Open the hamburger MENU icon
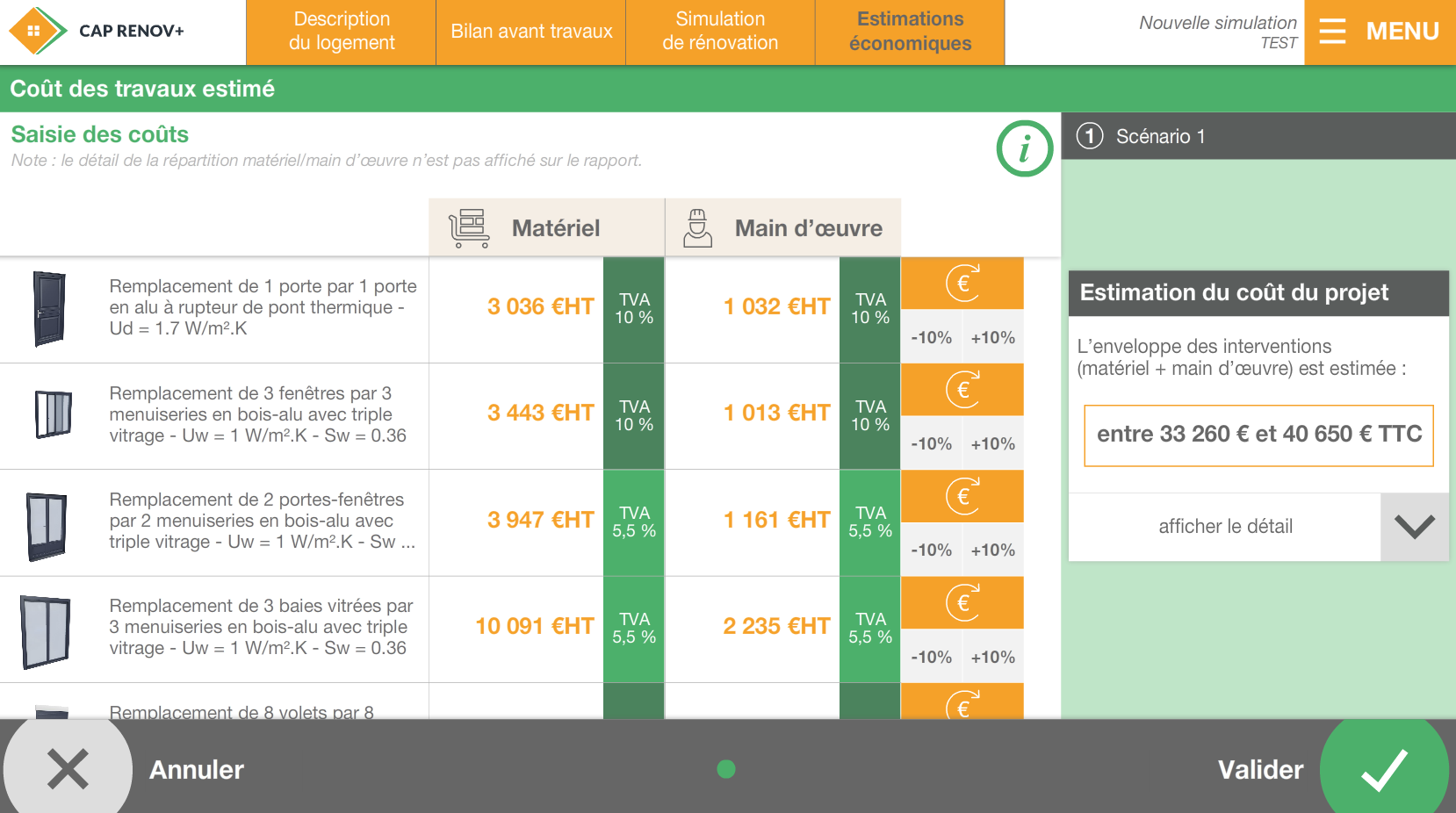This screenshot has height=813, width=1456. tap(1332, 32)
